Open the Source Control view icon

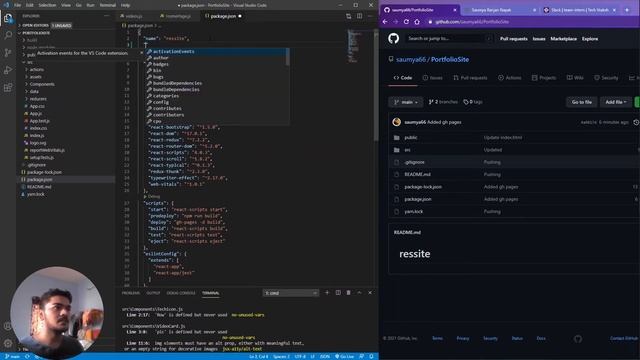coord(8,53)
